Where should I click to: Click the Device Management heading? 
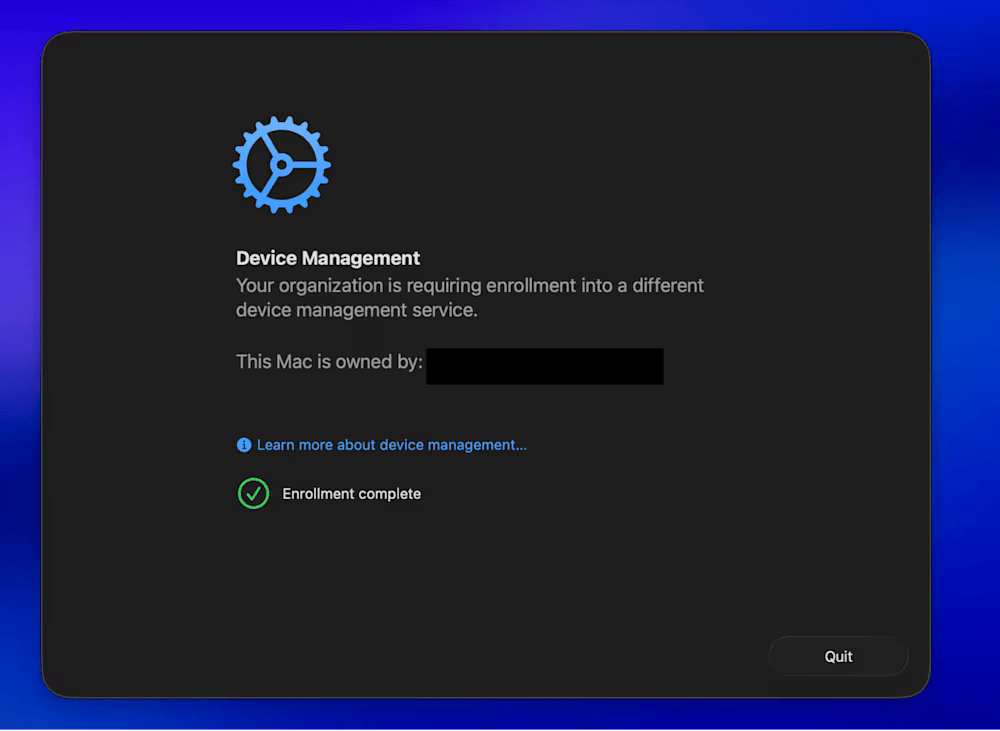(x=328, y=258)
